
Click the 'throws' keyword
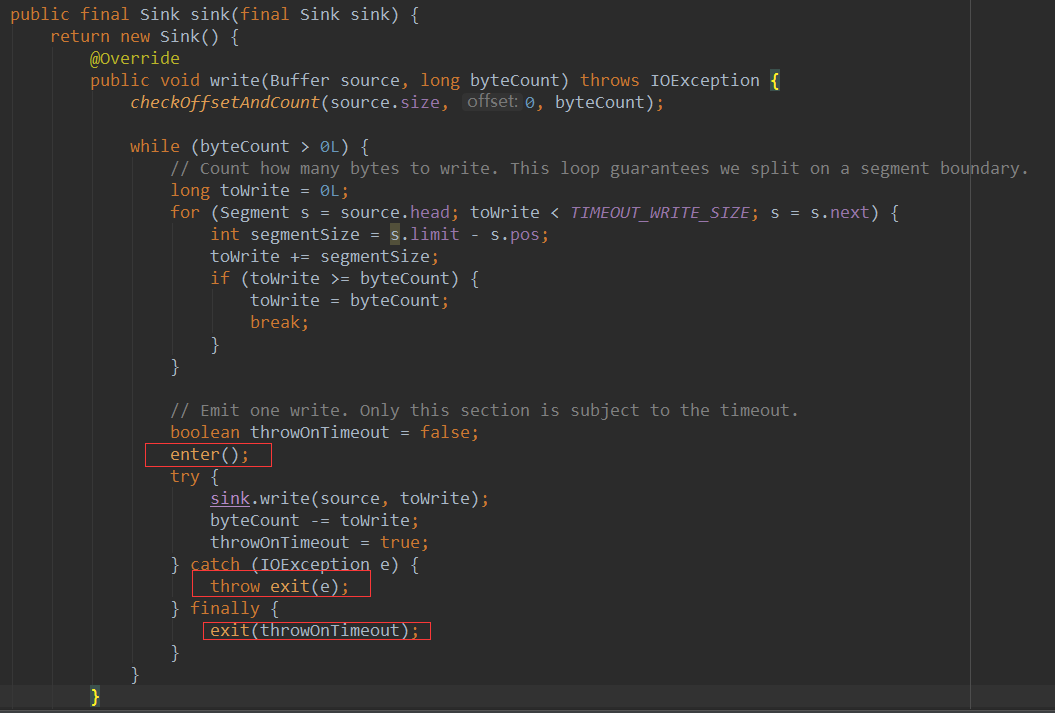[610, 80]
